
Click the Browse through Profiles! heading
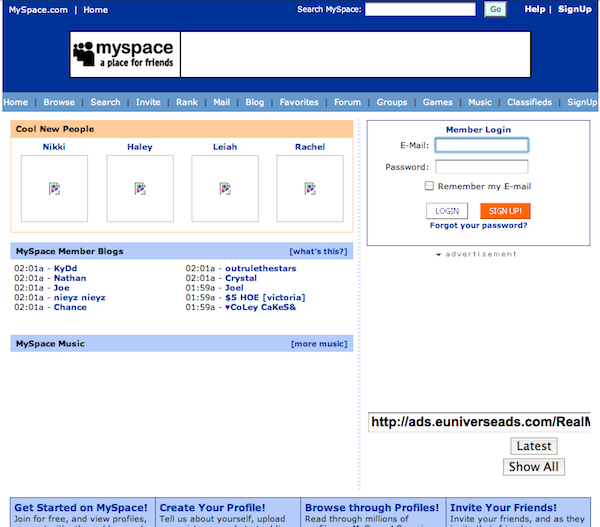pos(372,507)
